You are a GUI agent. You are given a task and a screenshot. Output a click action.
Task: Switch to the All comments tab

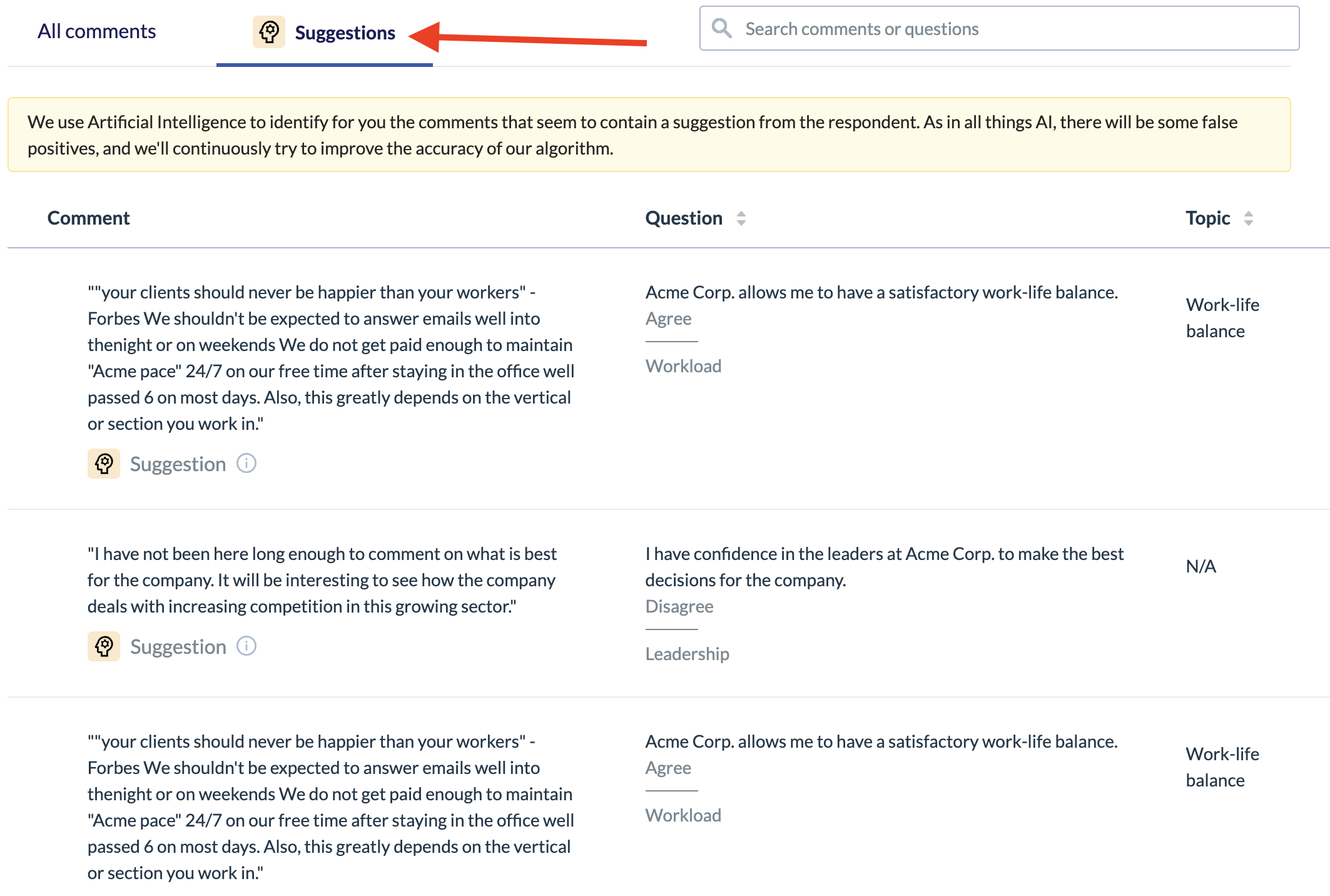coord(96,31)
